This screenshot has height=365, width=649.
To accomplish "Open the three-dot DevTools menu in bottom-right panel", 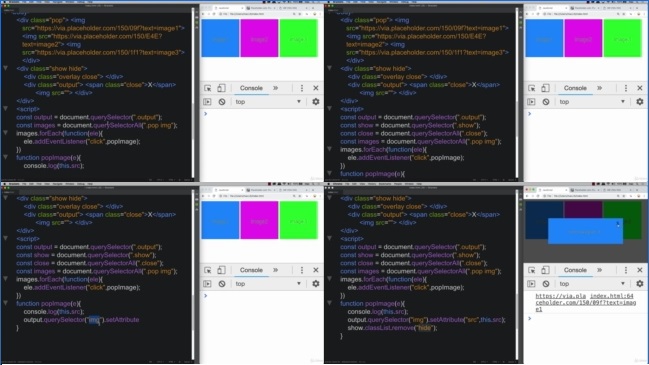I will (626, 270).
